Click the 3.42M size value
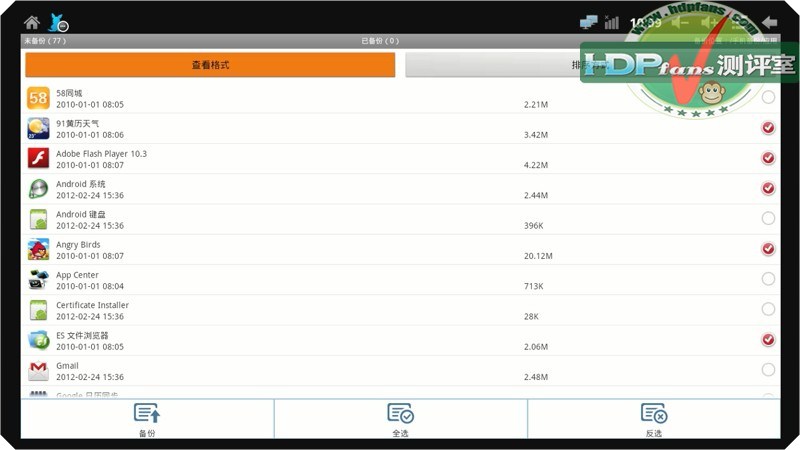Screen dimensions: 800x450 pos(536,135)
